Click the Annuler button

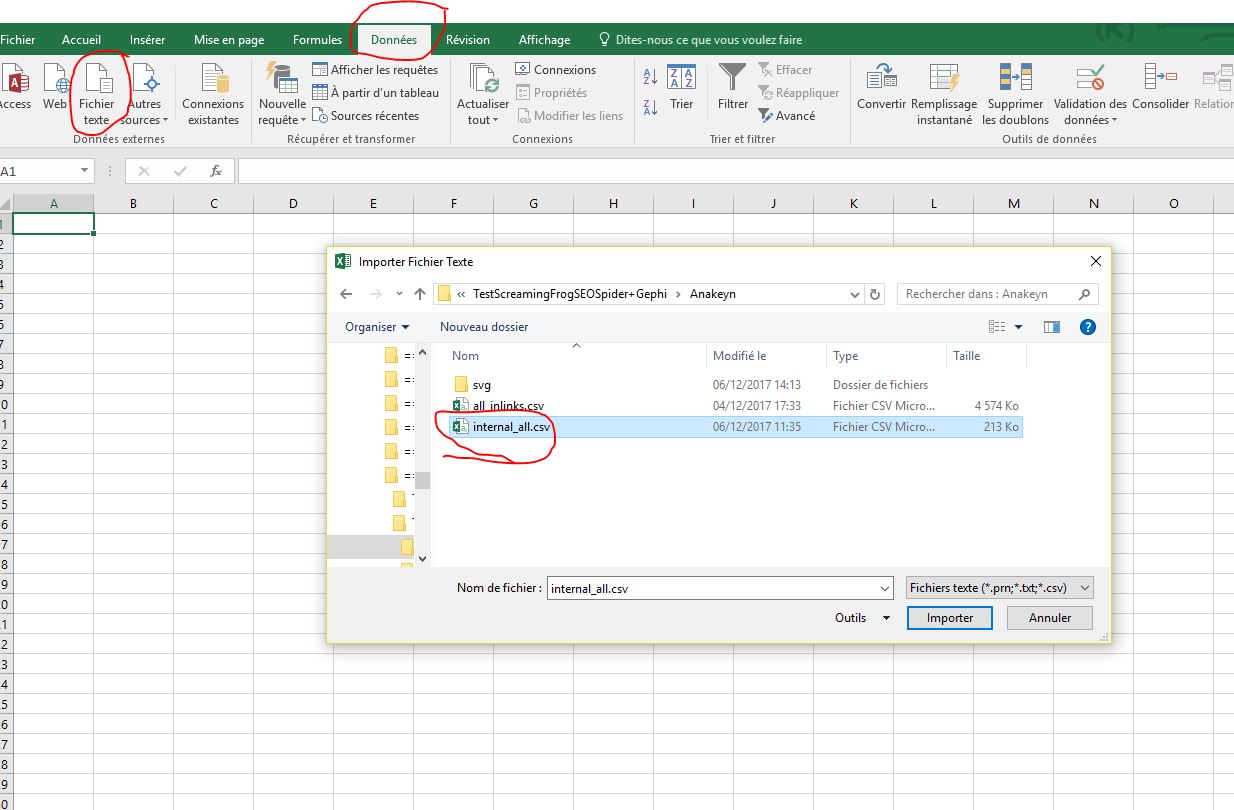tap(1050, 618)
